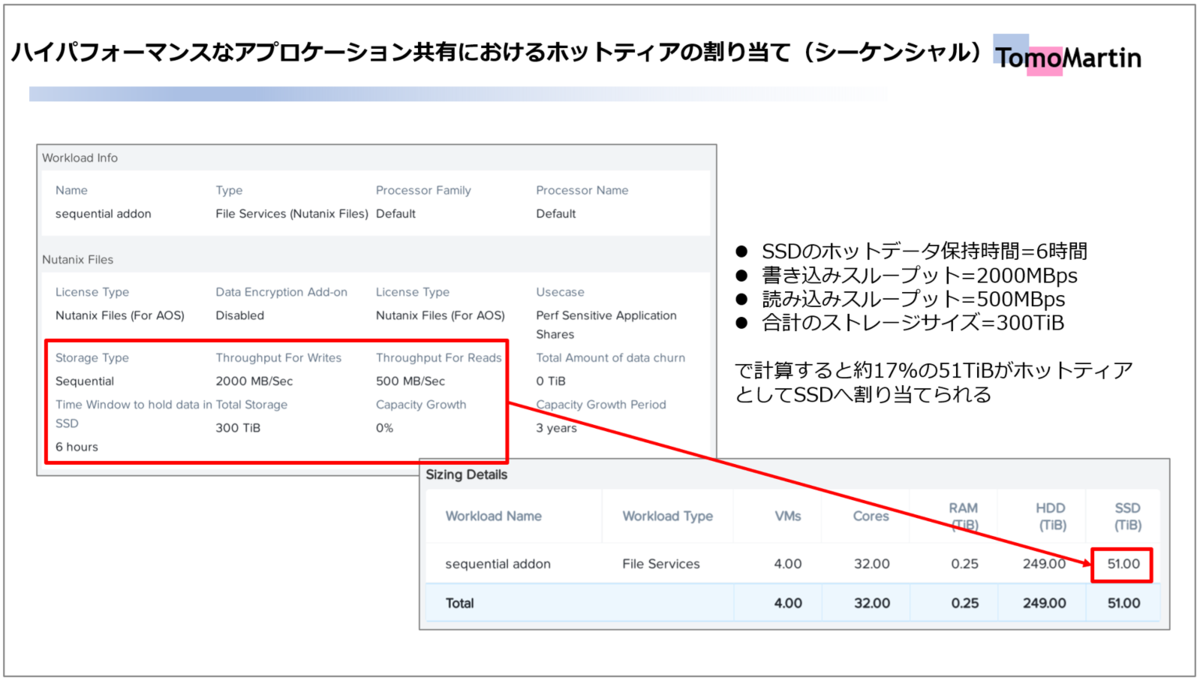Click the 51.00 SSD value in Total row
The width and height of the screenshot is (1200, 681).
coord(1124,603)
